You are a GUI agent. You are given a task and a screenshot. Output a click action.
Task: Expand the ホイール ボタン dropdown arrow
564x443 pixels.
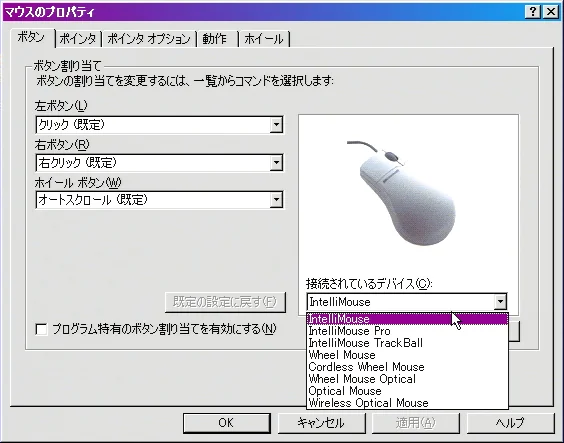[x=276, y=200]
